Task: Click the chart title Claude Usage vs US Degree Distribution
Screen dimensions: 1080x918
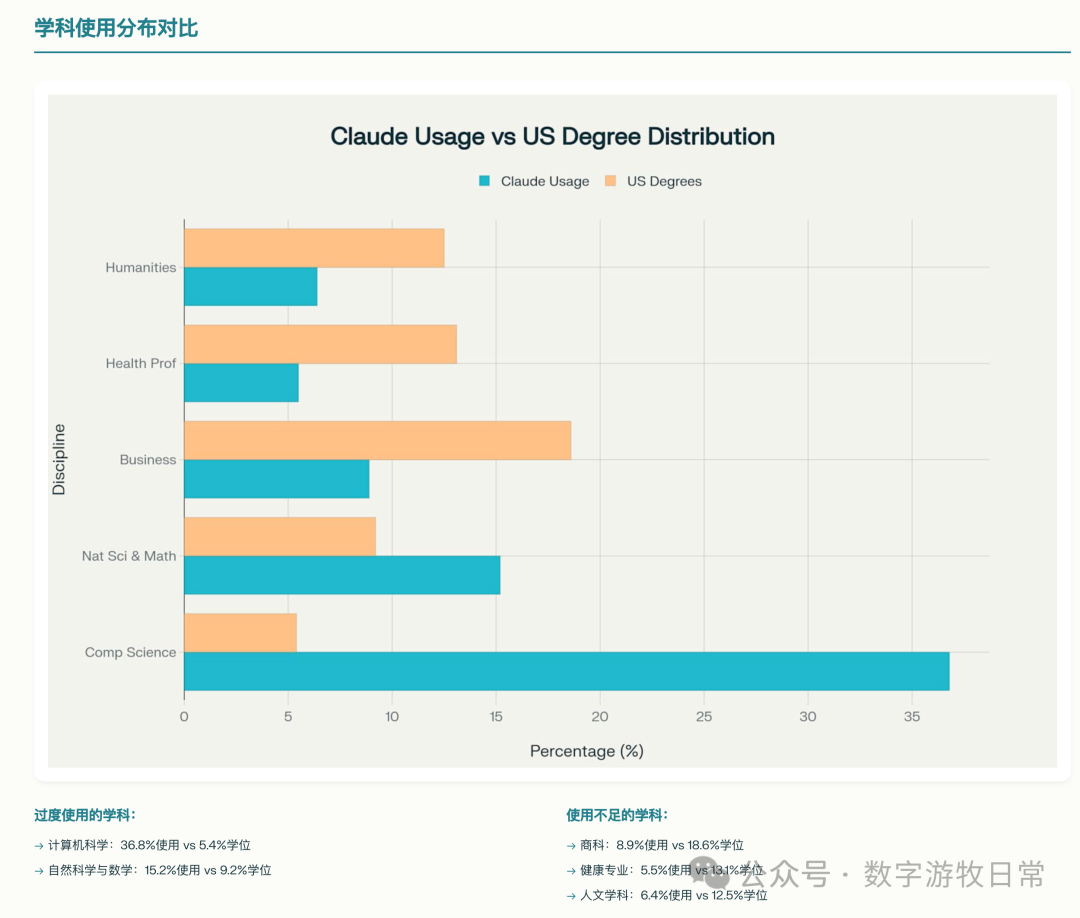Action: point(552,137)
